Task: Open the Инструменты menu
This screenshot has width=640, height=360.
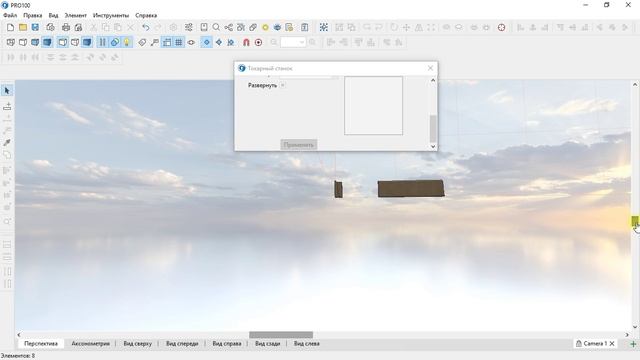Action: pyautogui.click(x=111, y=16)
